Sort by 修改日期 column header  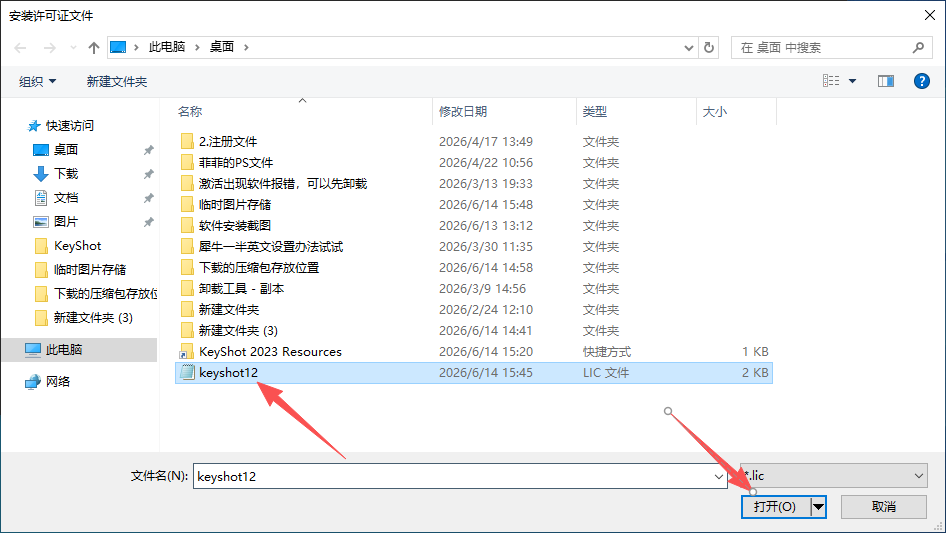(463, 112)
